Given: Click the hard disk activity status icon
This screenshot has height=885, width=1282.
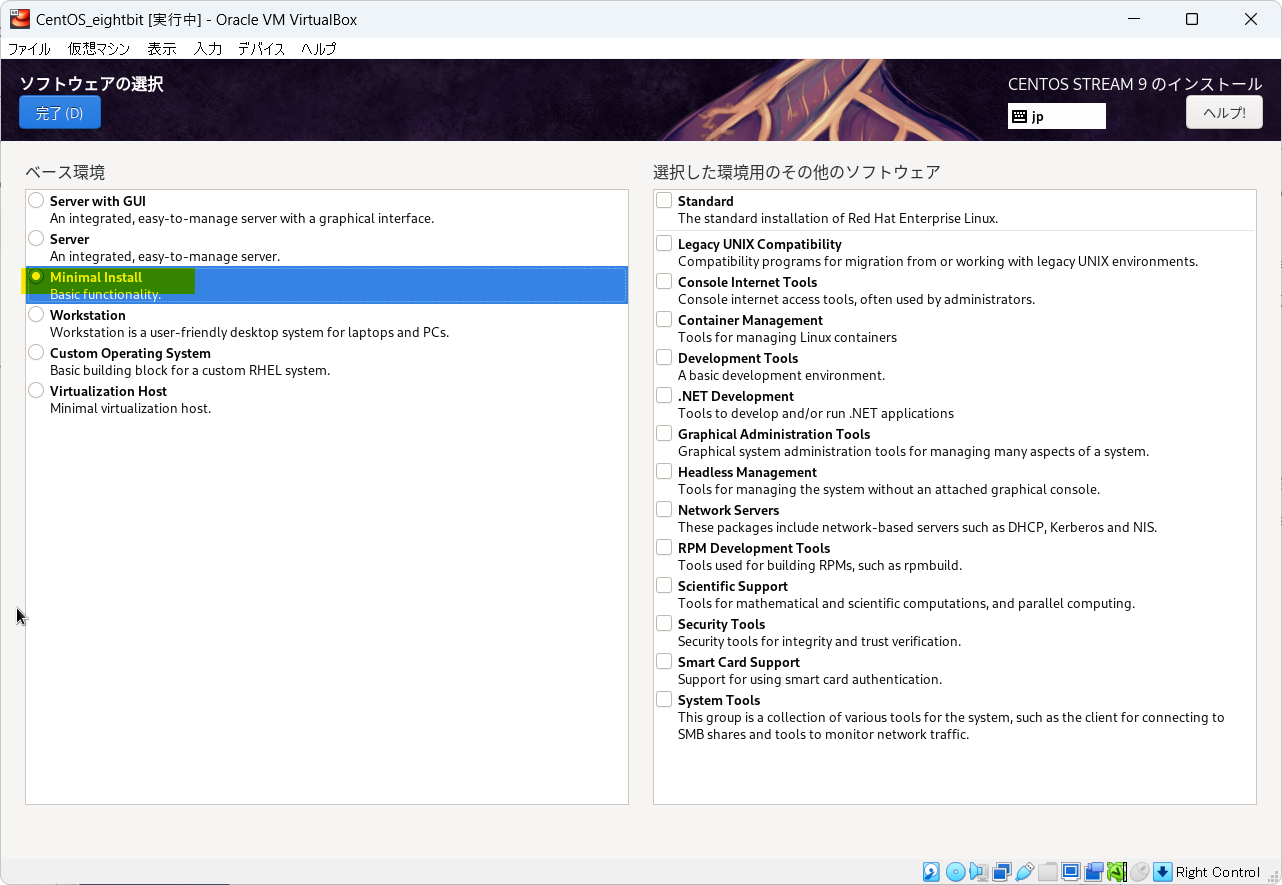Looking at the screenshot, I should 931,872.
